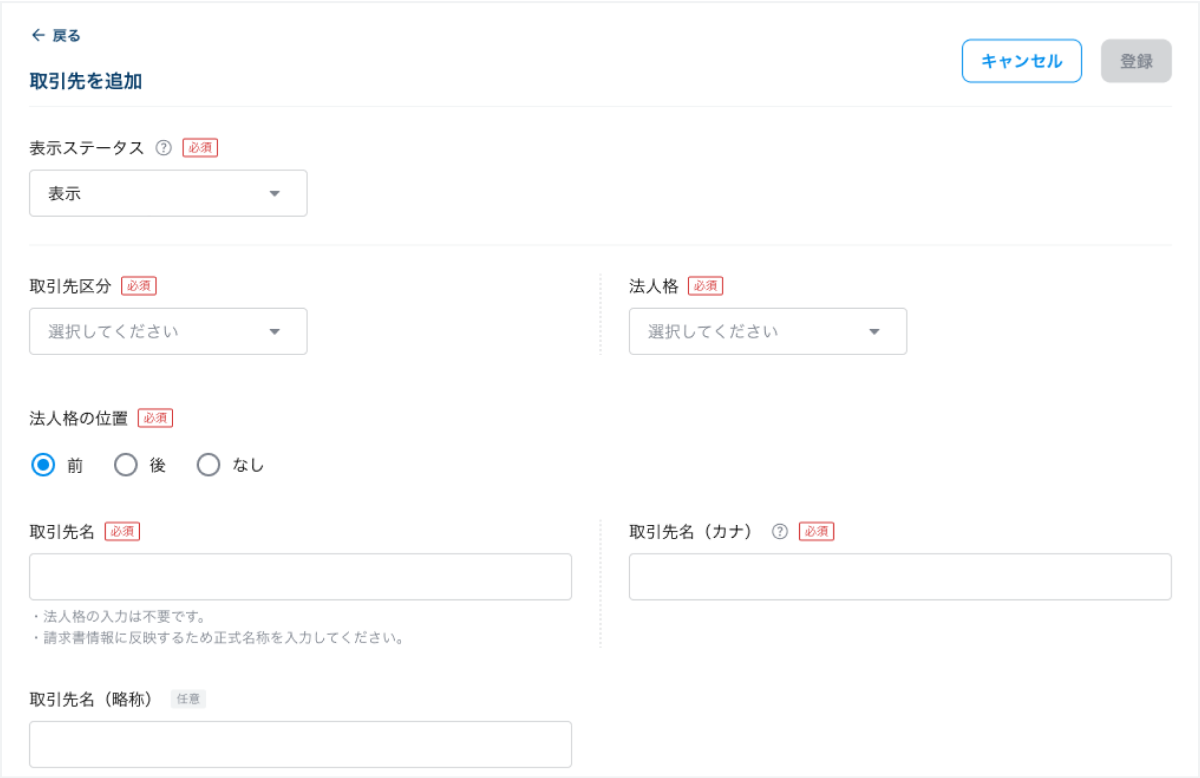
Task: Click the 取引先を追加 page heading
Action: [86, 82]
